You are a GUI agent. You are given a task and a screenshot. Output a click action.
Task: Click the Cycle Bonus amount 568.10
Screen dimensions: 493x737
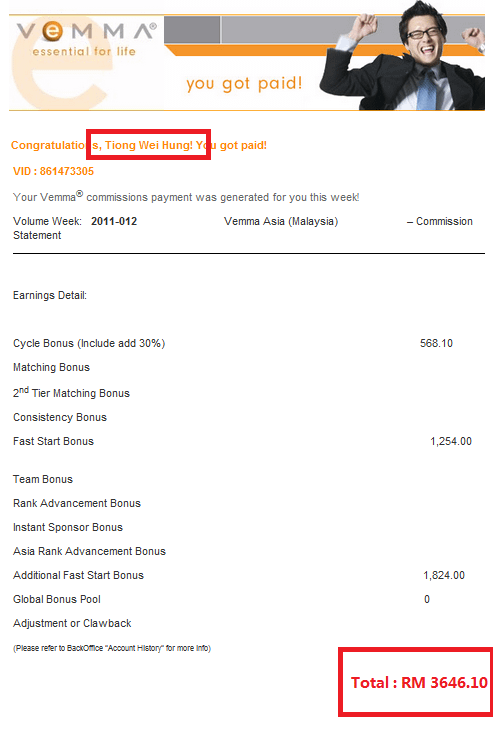pos(436,343)
